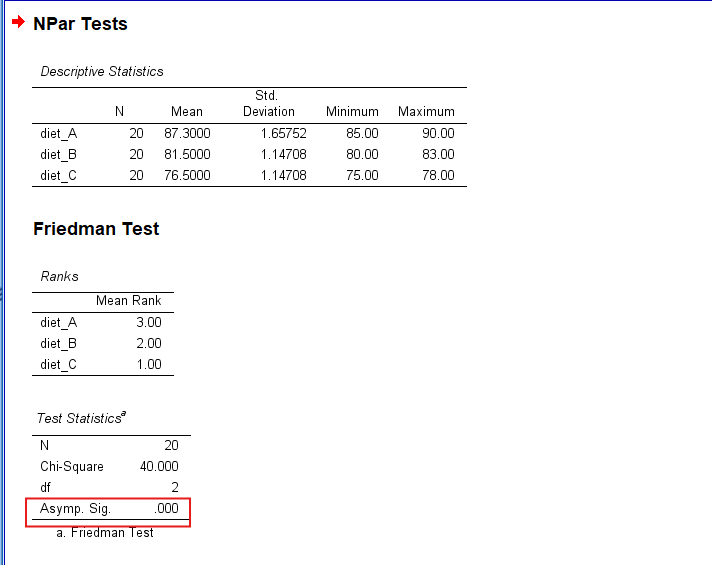Click the diet_A maximum value 90.00

[x=438, y=133]
